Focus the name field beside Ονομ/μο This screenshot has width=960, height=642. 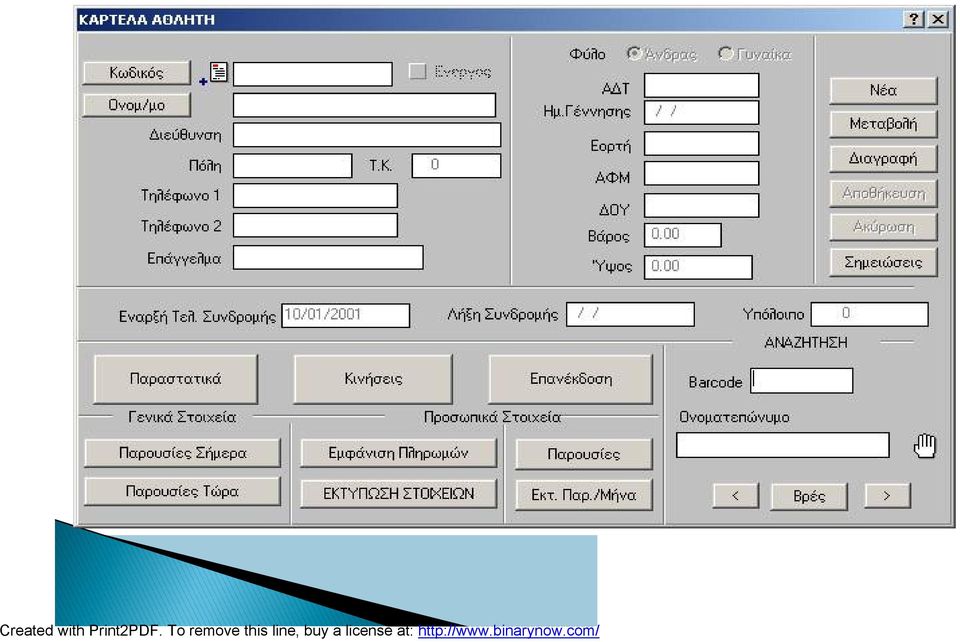click(364, 105)
